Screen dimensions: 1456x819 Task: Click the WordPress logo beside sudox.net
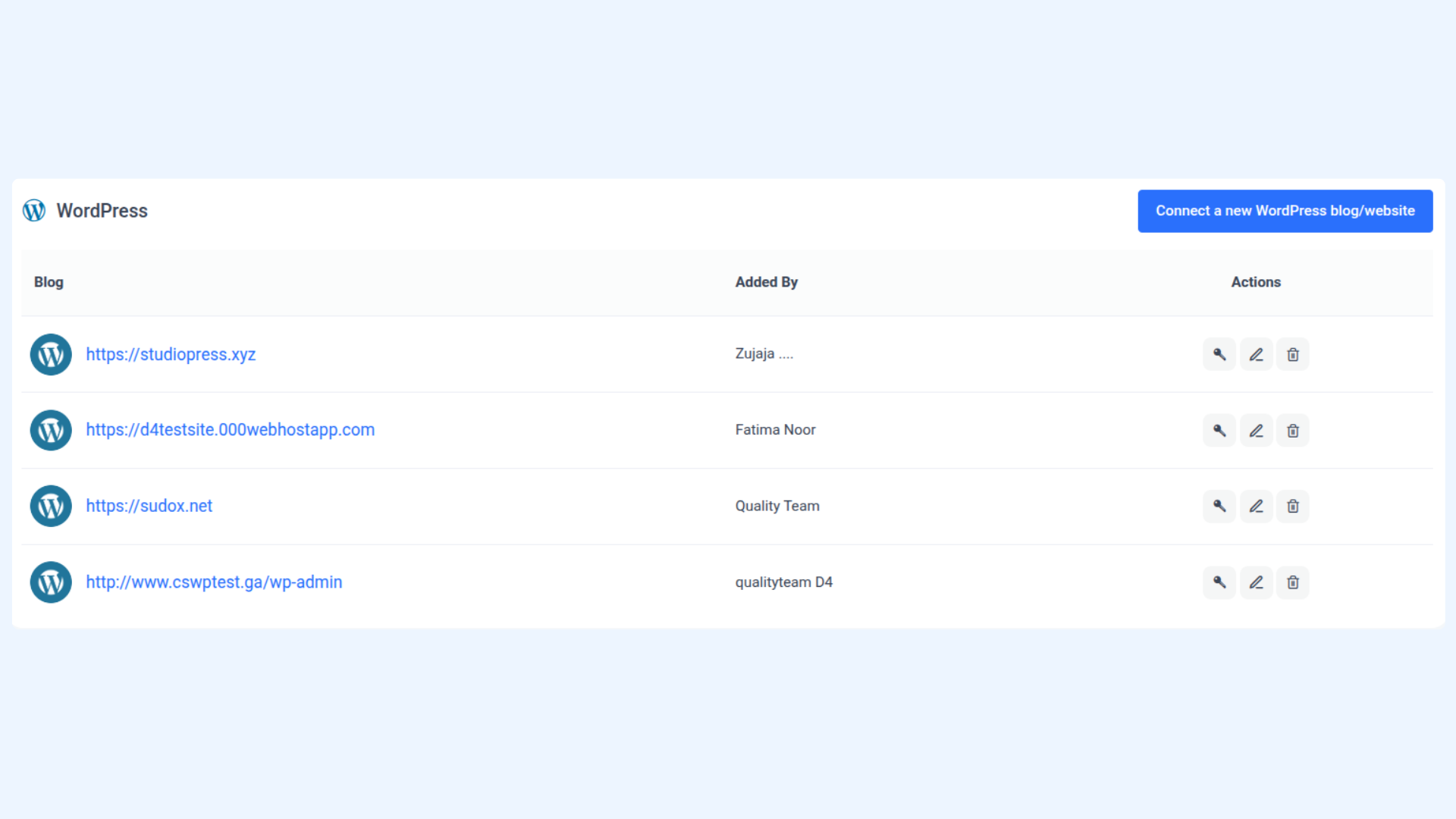[x=51, y=506]
